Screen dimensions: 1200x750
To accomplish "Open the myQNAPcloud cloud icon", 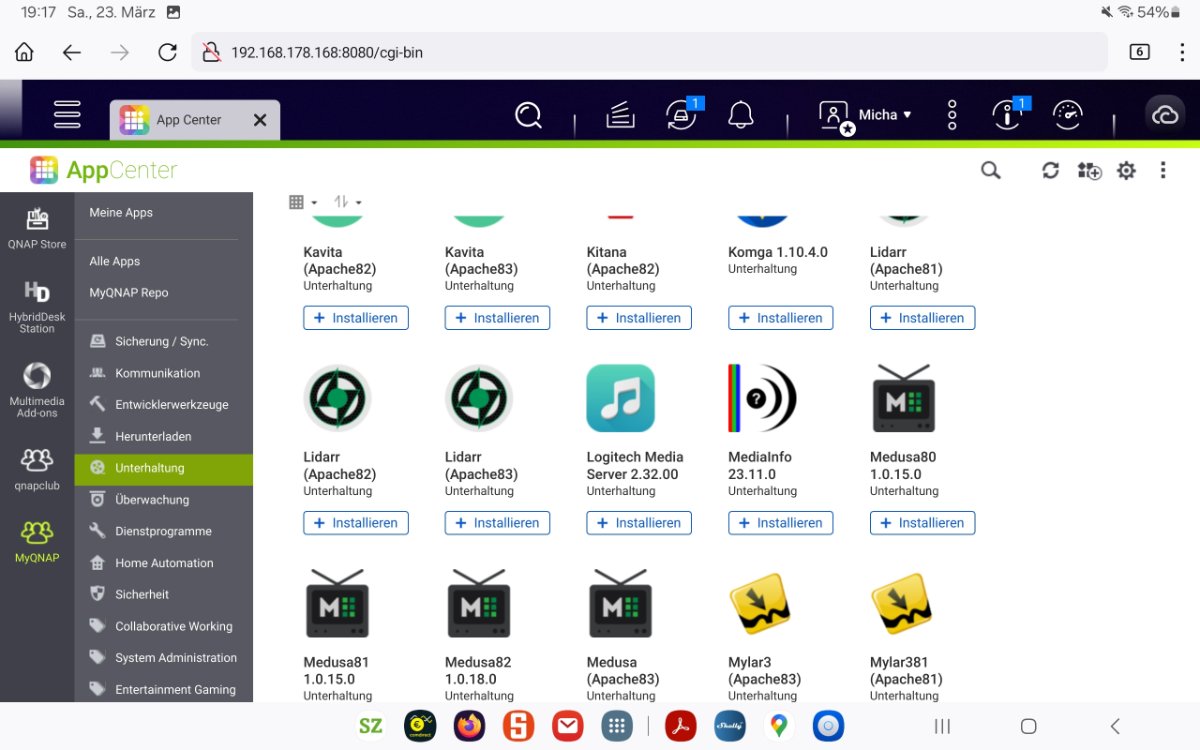I will pos(1165,115).
